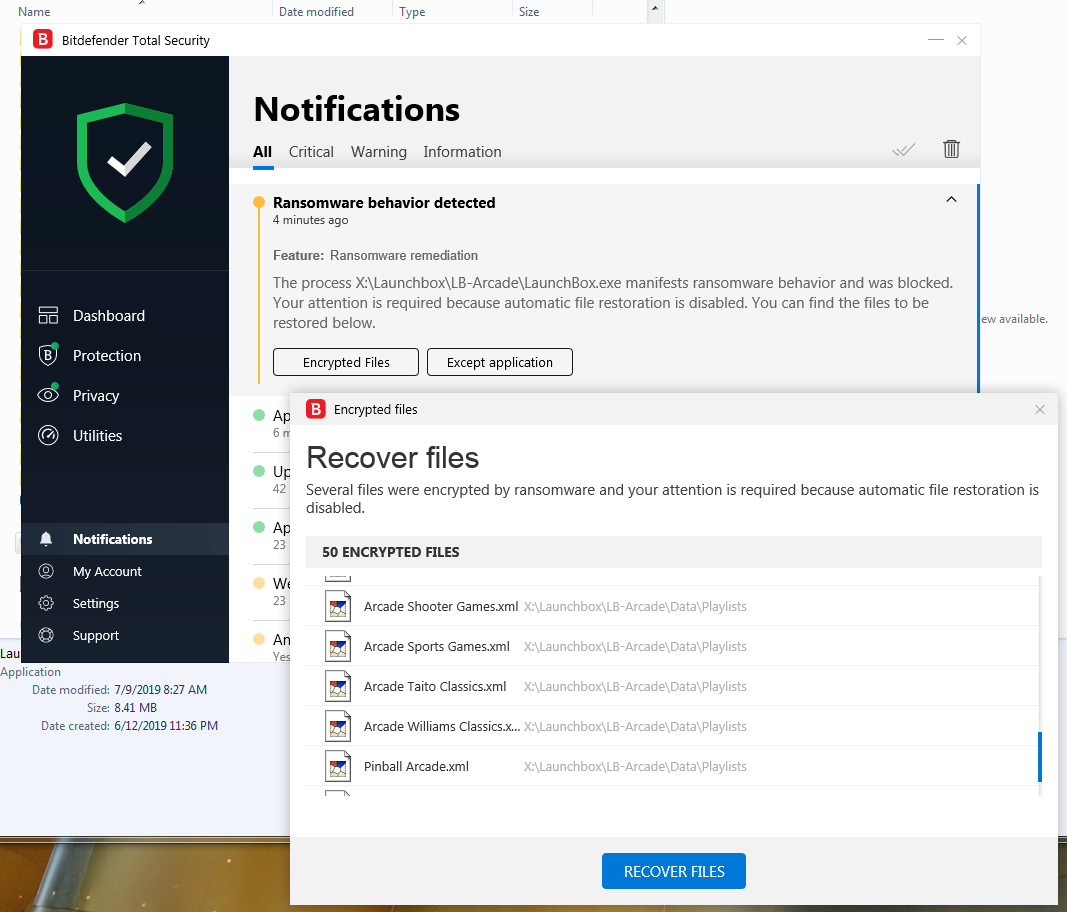The image size is (1067, 912).
Task: Collapse the Ransomware behavior detected notification
Action: click(x=951, y=200)
